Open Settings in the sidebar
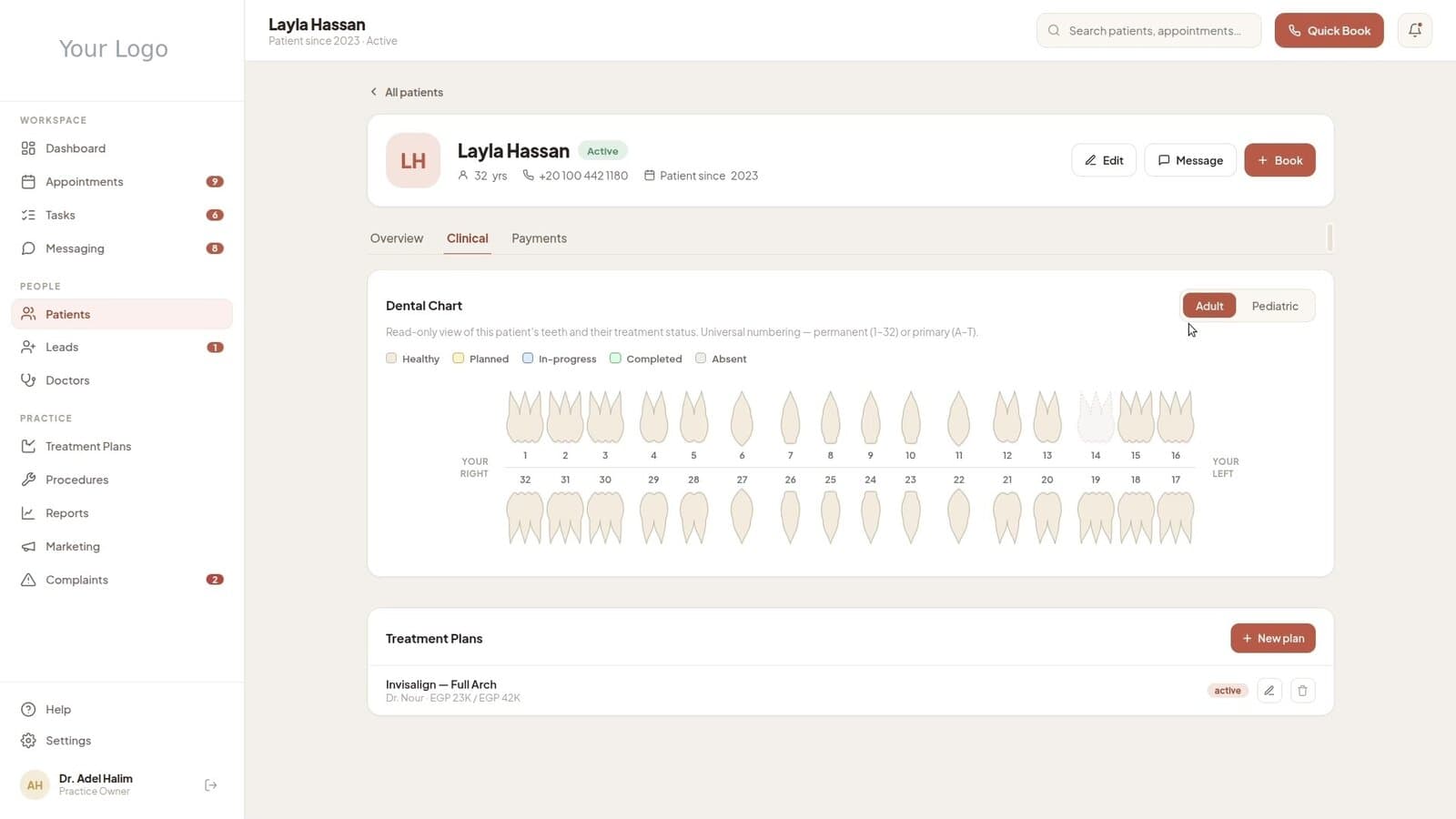 [121, 741]
